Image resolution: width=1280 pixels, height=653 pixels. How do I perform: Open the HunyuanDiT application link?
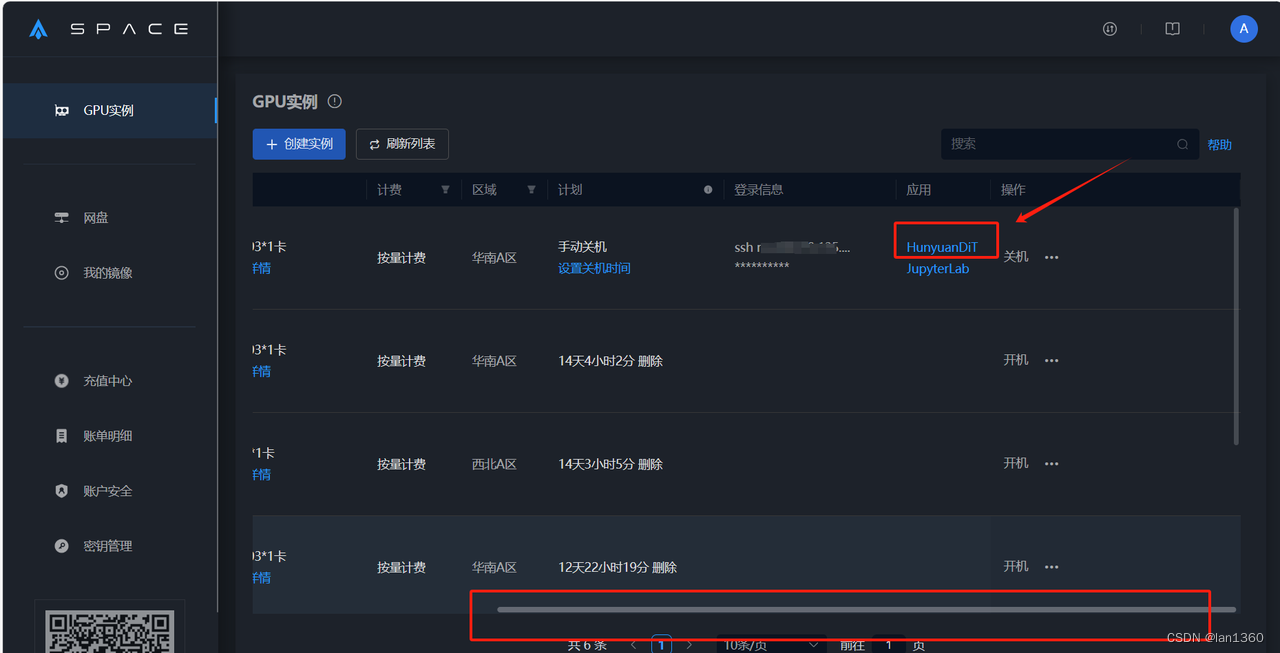(x=941, y=247)
